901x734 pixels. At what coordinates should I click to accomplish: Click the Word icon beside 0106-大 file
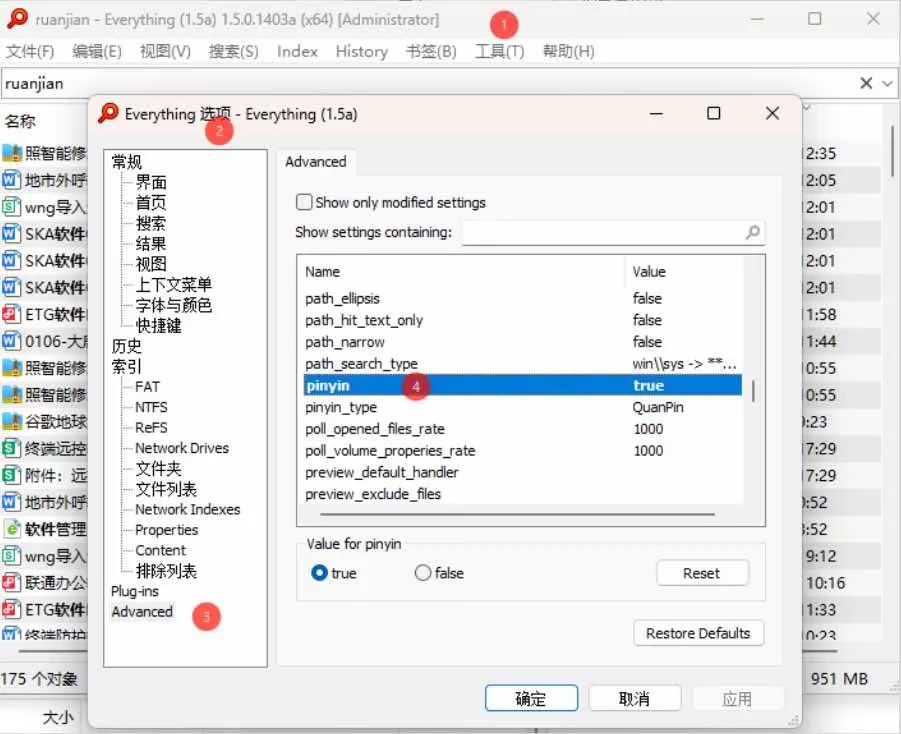tap(10, 341)
